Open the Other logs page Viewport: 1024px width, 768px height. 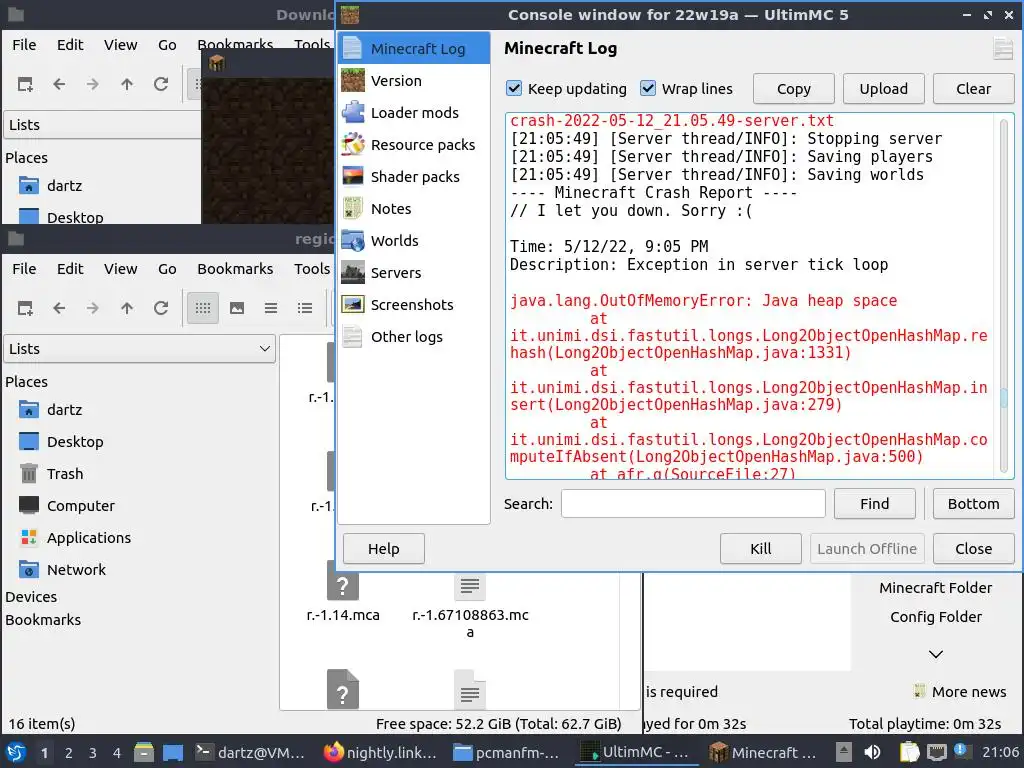(414, 336)
